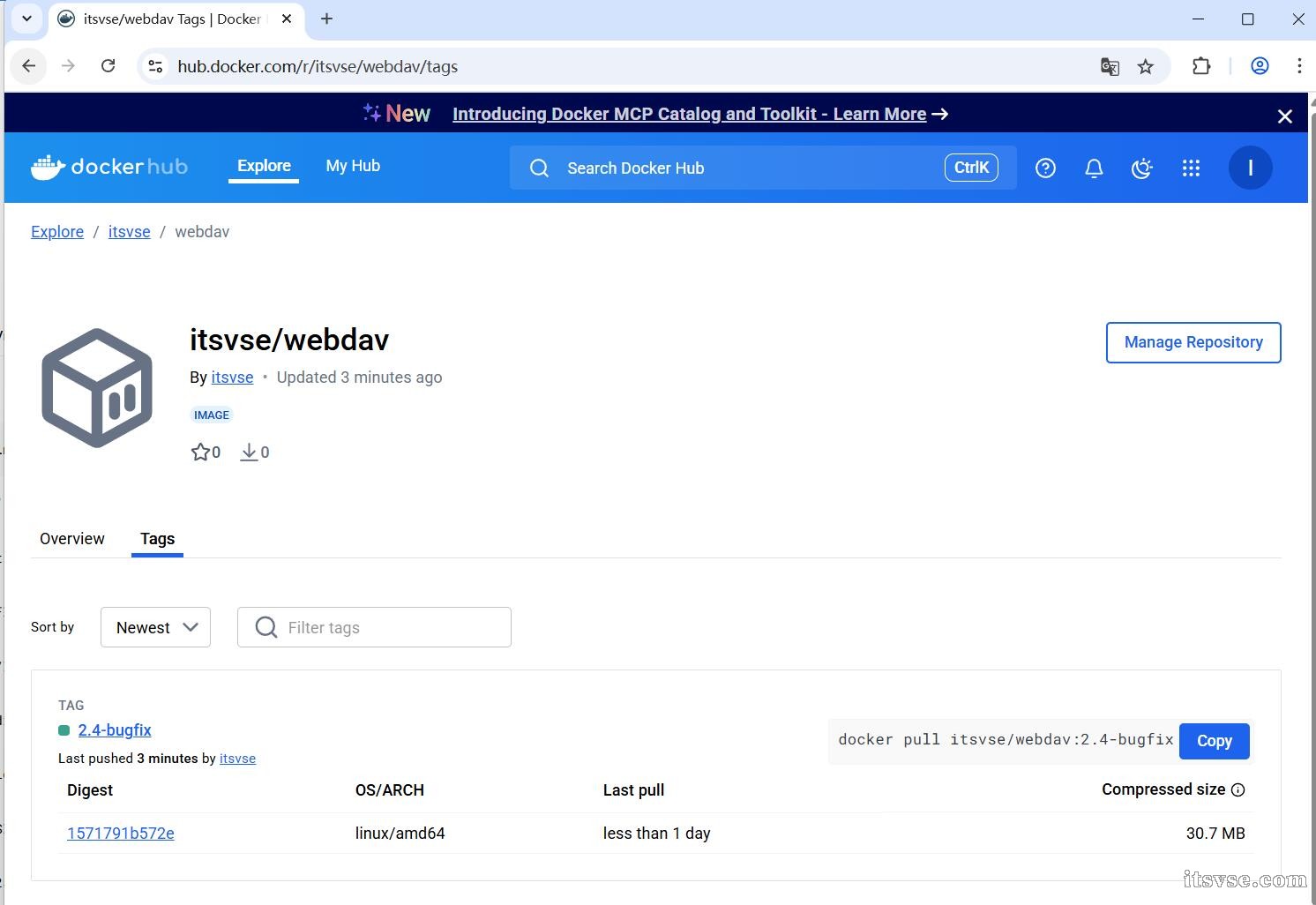Select the Explore navigation item
The width and height of the screenshot is (1316, 905).
click(x=264, y=166)
